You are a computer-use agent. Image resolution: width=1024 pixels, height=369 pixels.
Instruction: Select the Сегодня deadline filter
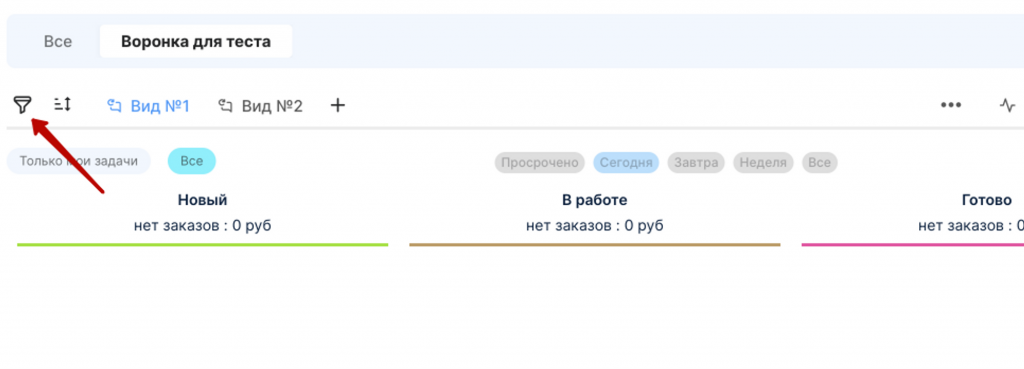coord(626,163)
